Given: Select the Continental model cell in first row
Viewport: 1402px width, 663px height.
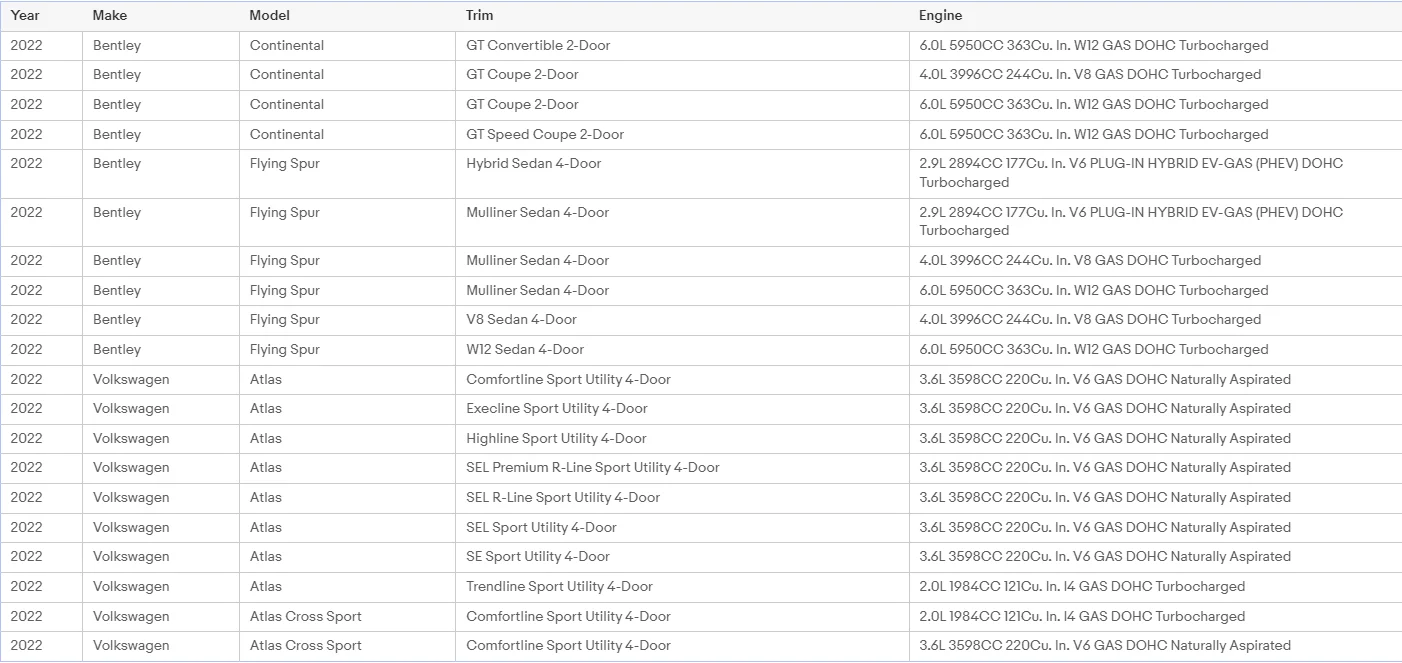Looking at the screenshot, I should 347,46.
